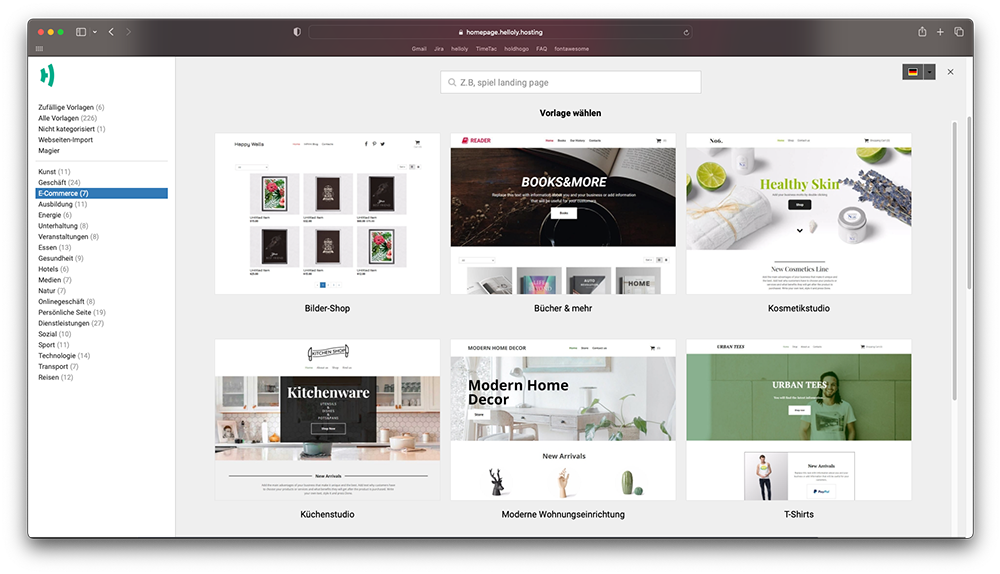Click the search magnifier icon
This screenshot has height=574, width=1000.
coord(452,82)
